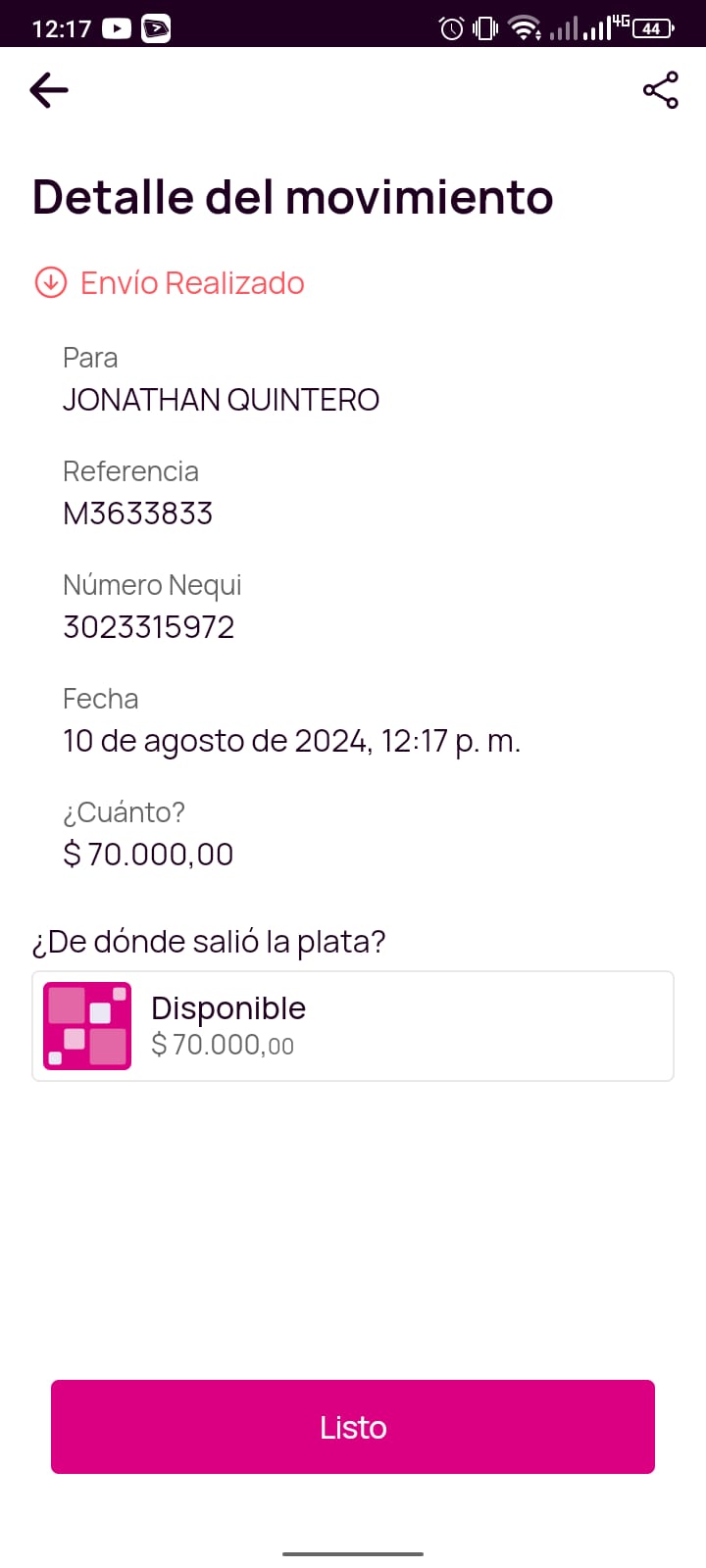The width and height of the screenshot is (706, 1568).
Task: Tap the Nequi number 3023315972
Action: pyautogui.click(x=149, y=627)
